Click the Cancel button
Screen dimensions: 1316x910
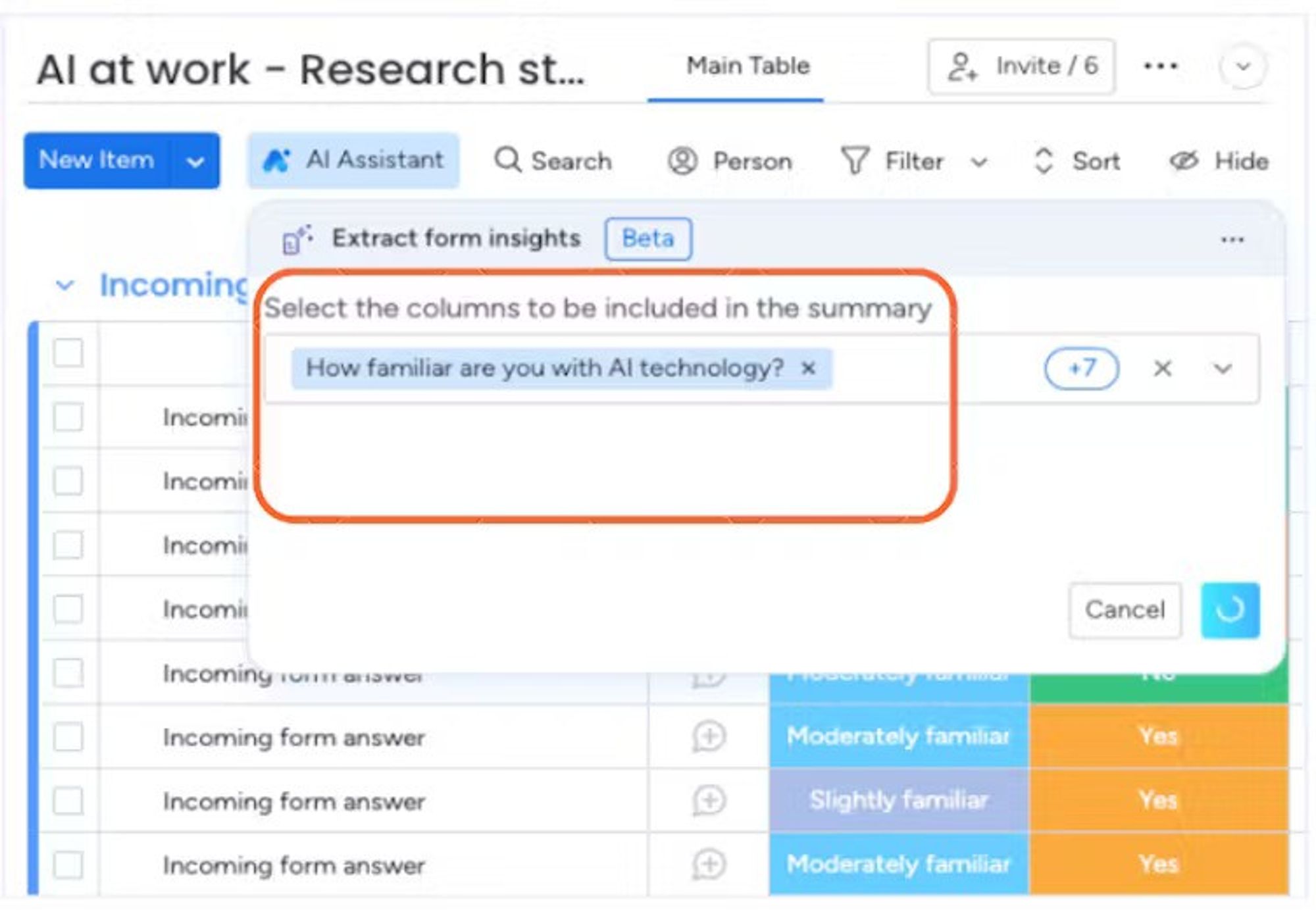pos(1125,610)
